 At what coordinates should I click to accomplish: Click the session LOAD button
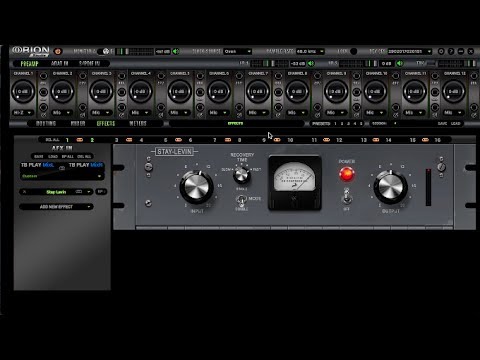[456, 123]
